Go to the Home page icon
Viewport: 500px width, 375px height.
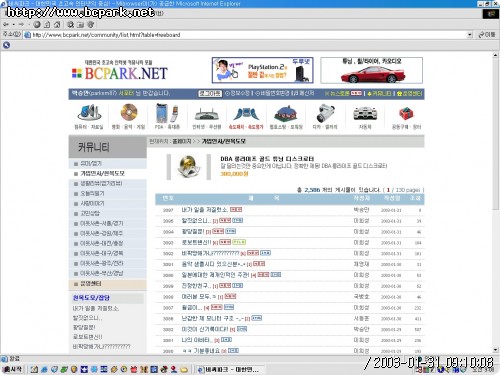(x=57, y=24)
